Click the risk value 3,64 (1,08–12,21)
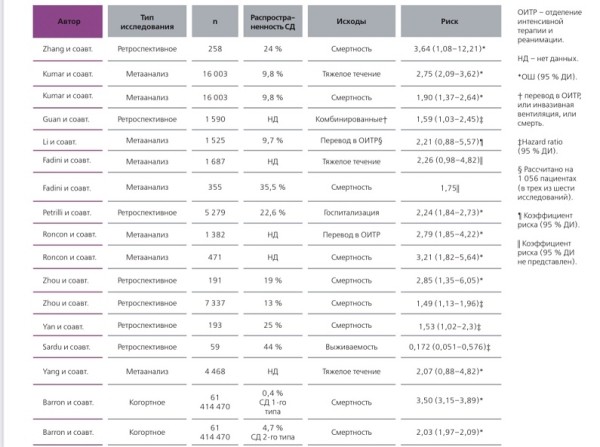This screenshot has height=447, width=600. [x=449, y=47]
